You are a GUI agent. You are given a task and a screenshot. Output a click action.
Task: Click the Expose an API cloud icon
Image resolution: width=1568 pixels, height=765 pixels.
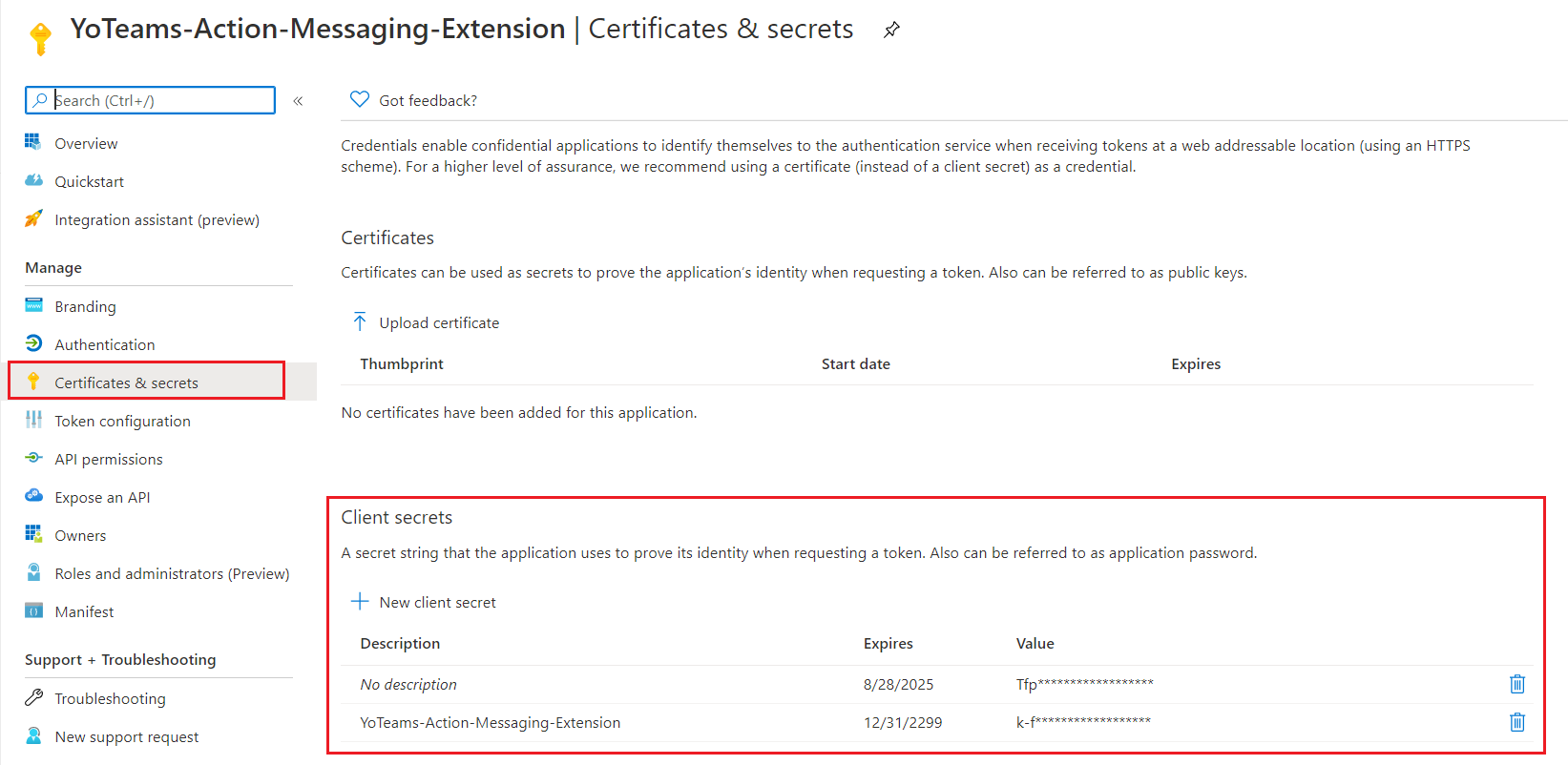pos(33,496)
